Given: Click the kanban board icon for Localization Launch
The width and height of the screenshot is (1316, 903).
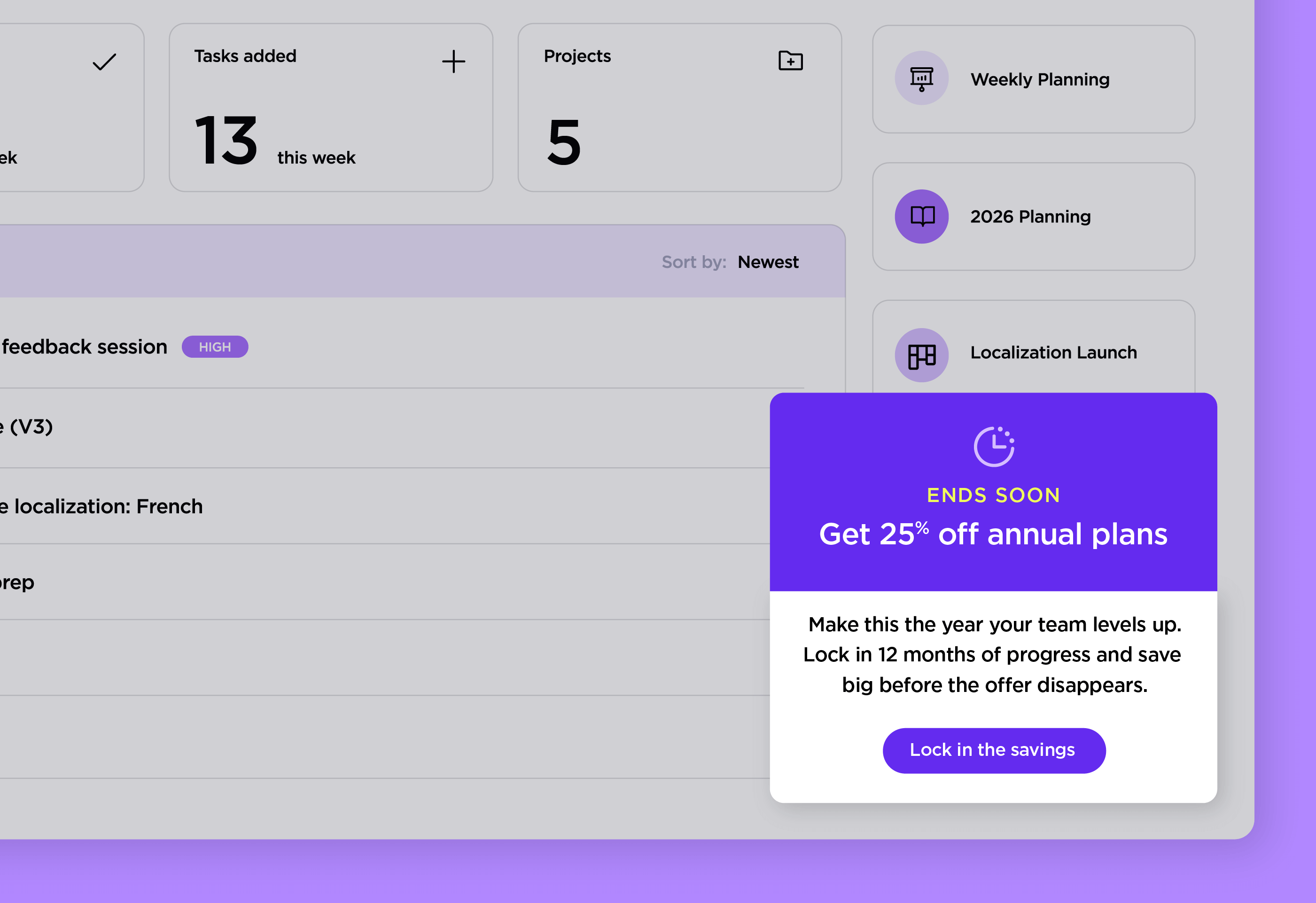Looking at the screenshot, I should [x=921, y=356].
